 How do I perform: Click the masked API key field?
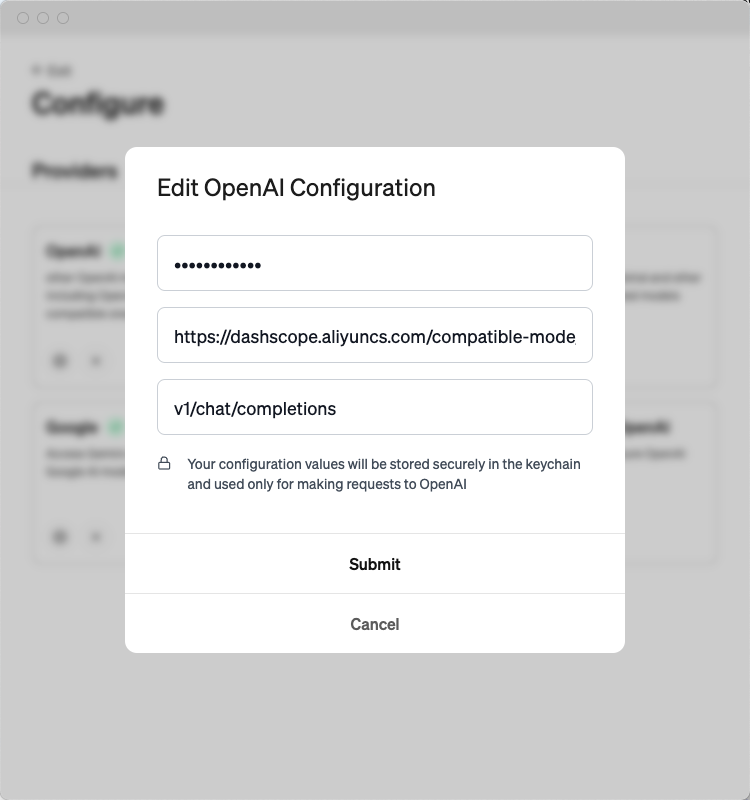point(374,264)
